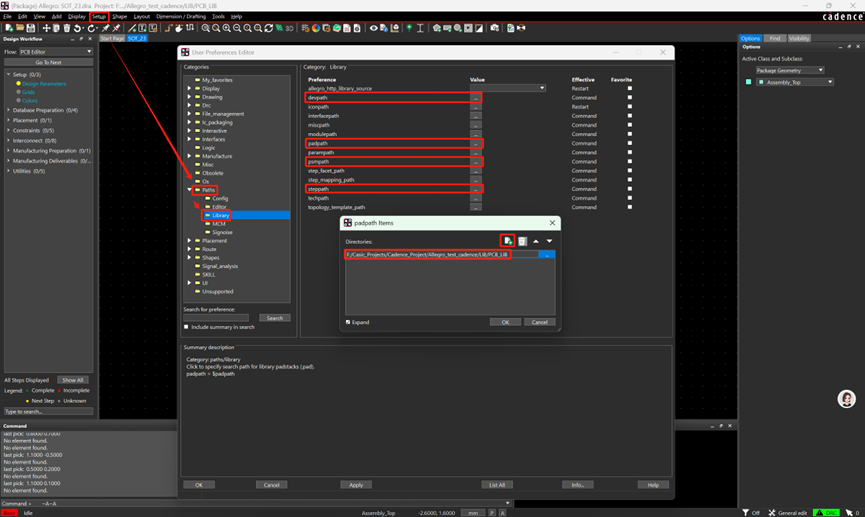Screen dimensions: 865x517
Task: Switch to the Start Page tab
Action: [112, 38]
